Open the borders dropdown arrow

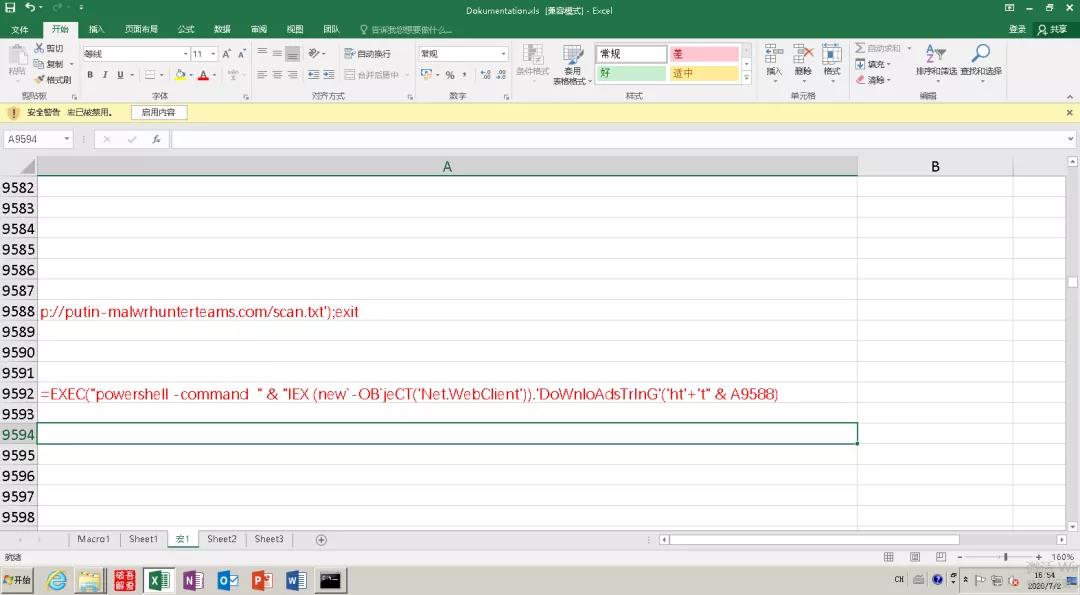pyautogui.click(x=162, y=74)
